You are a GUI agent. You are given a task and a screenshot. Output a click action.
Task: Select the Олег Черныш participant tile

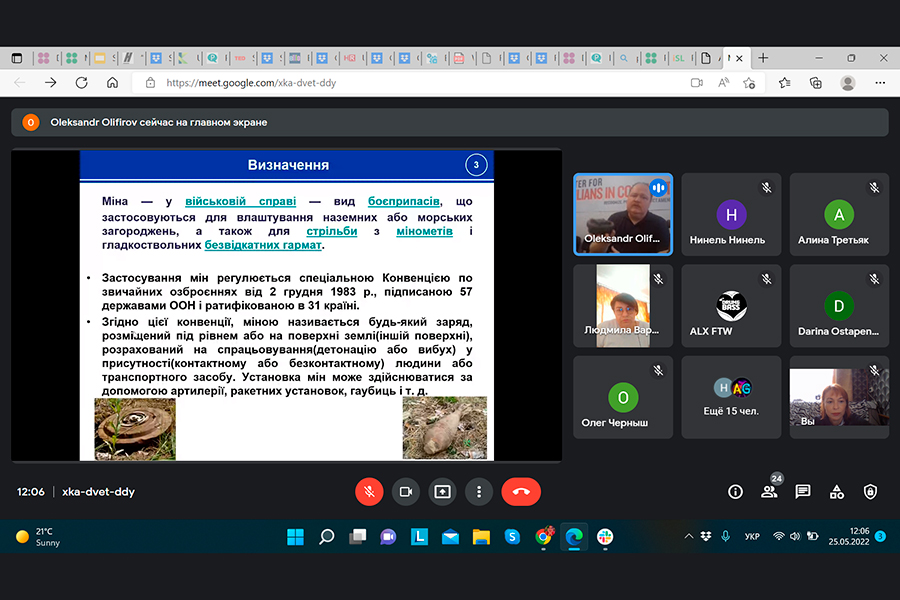coord(623,397)
